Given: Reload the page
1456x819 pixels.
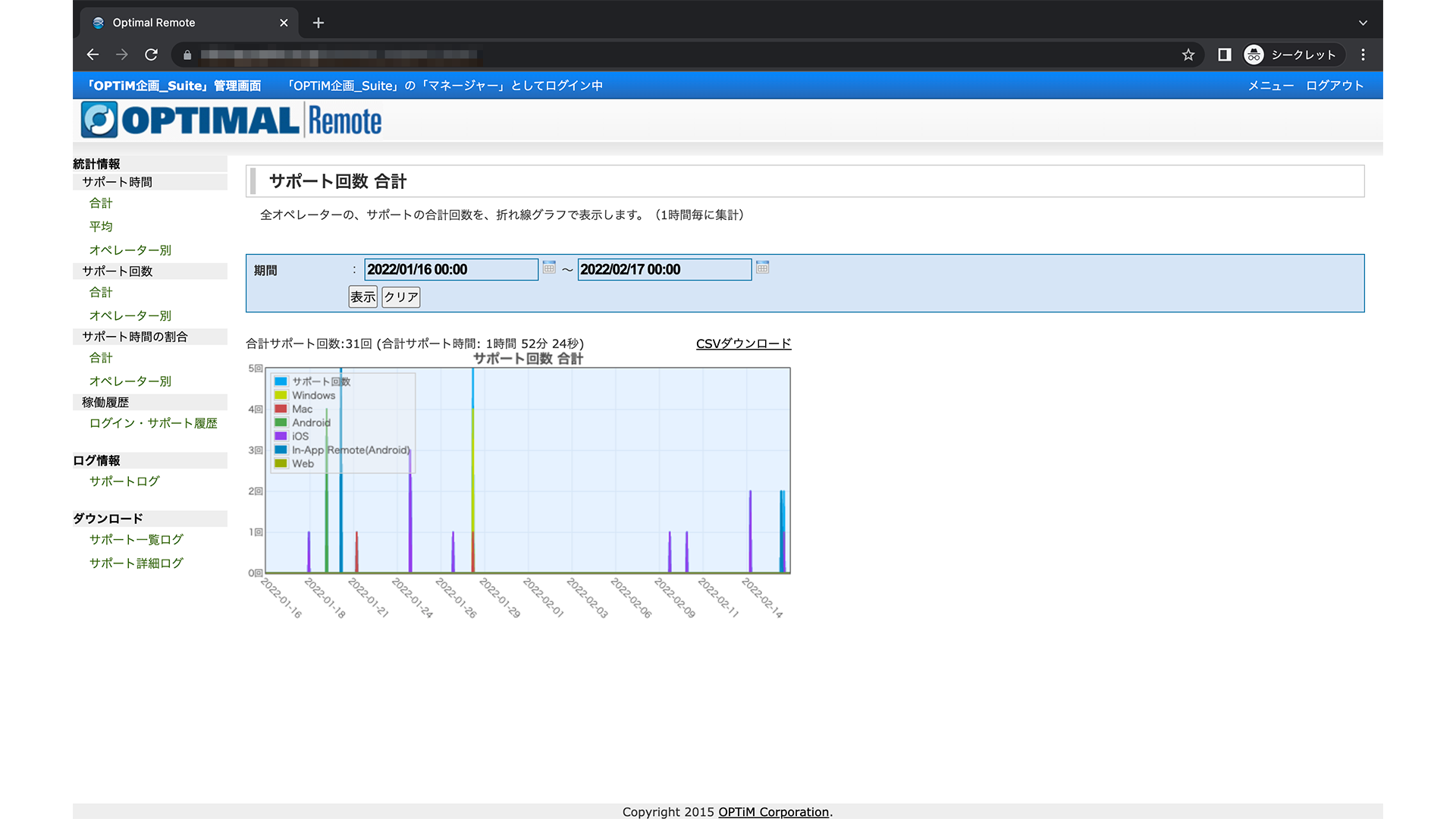Looking at the screenshot, I should point(151,55).
